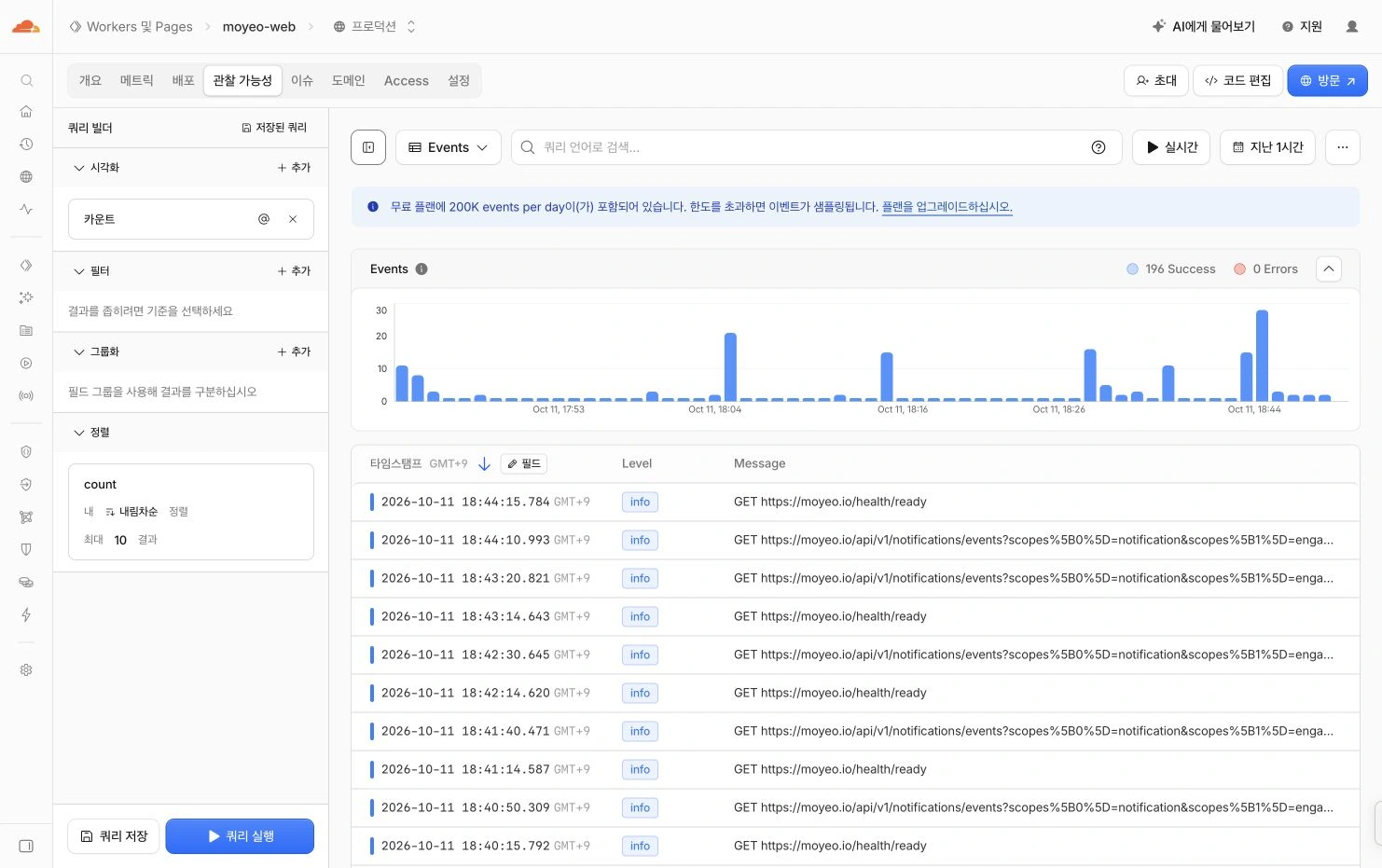Toggle 0 Errors series in chart legend
Screen dimensions: 1382x868
(1265, 269)
